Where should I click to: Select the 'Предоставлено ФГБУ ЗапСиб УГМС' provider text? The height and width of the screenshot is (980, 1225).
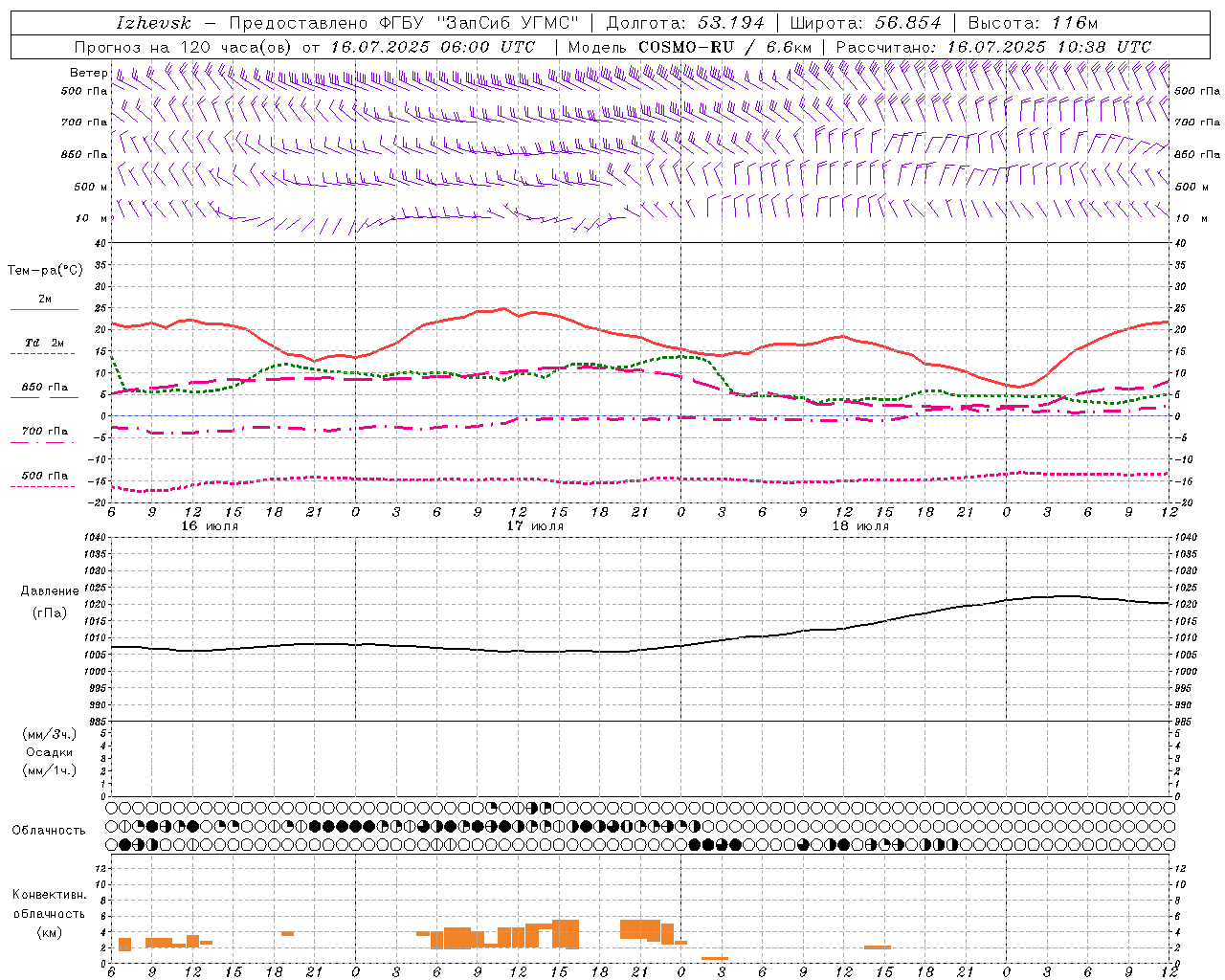click(403, 23)
